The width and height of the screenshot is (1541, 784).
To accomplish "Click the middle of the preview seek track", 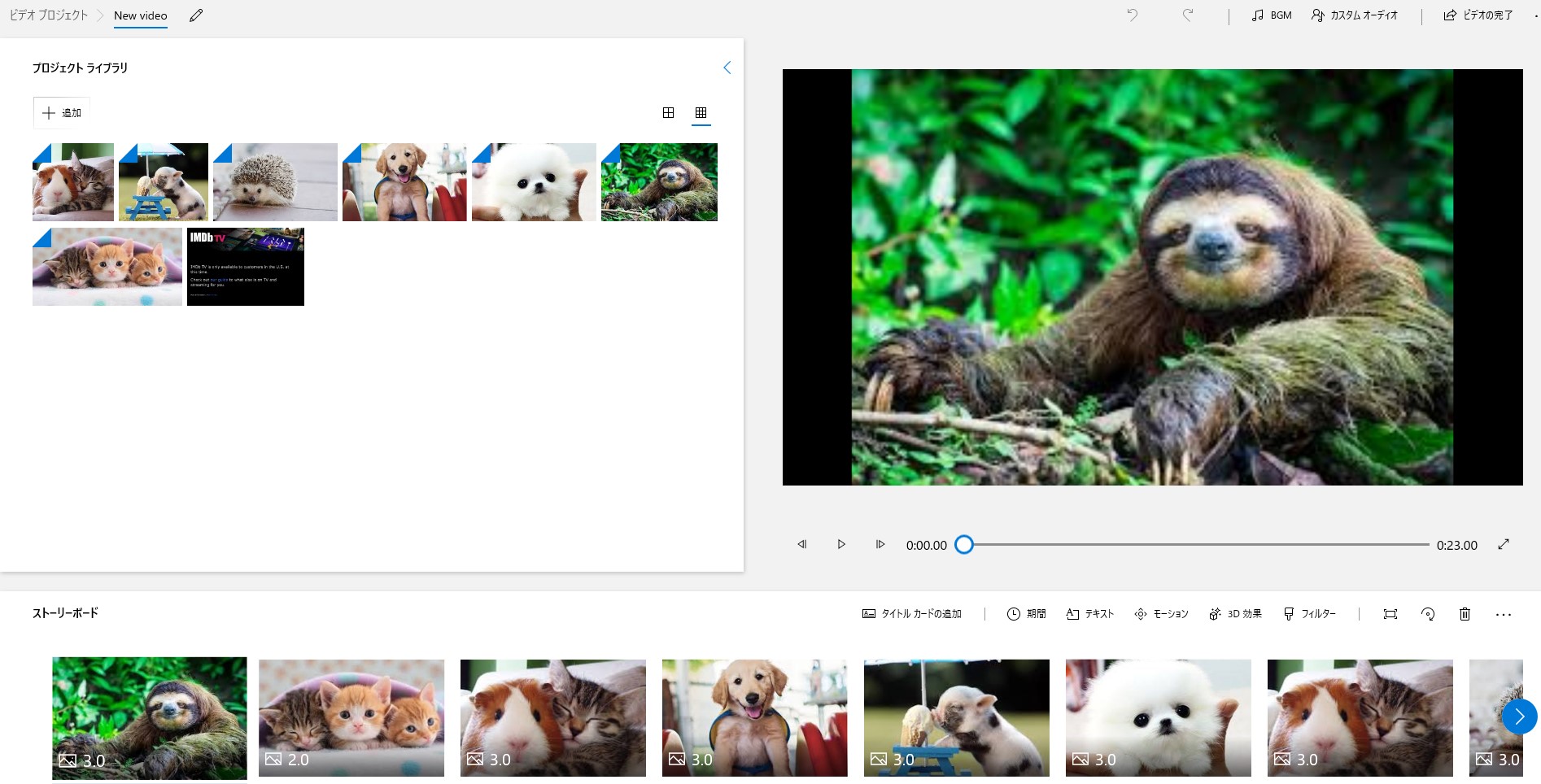I will click(1197, 544).
